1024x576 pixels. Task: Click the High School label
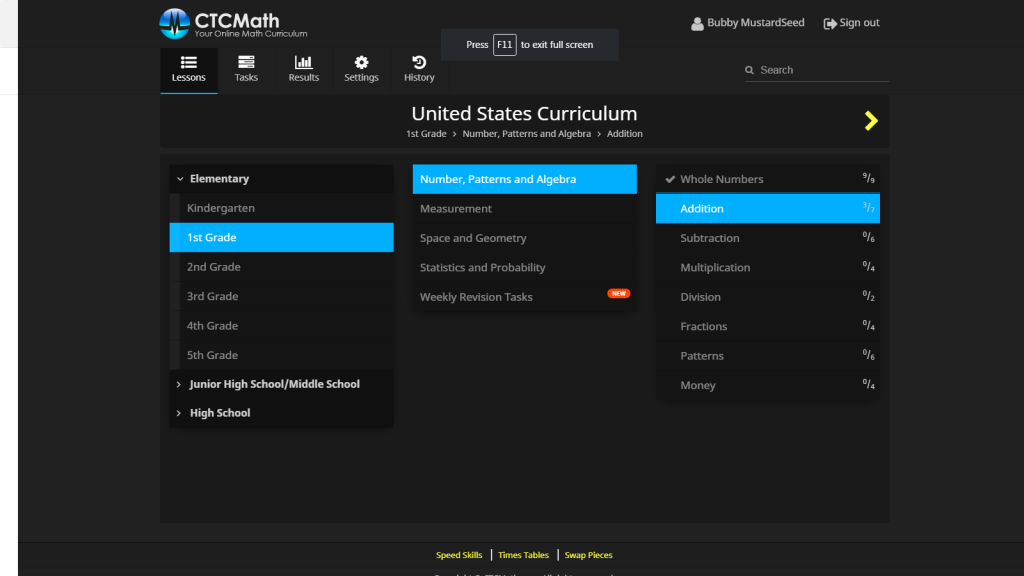220,413
